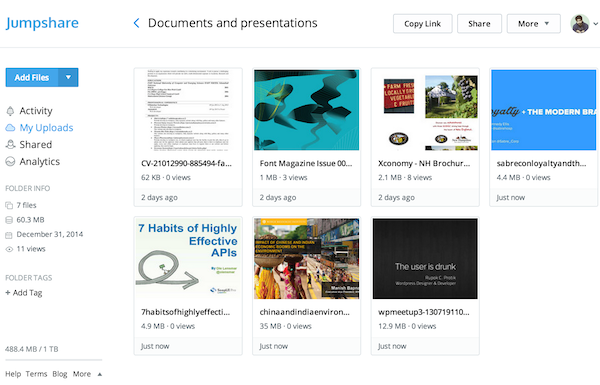Open the Xconomy NH Brochure thumbnail

pos(425,110)
